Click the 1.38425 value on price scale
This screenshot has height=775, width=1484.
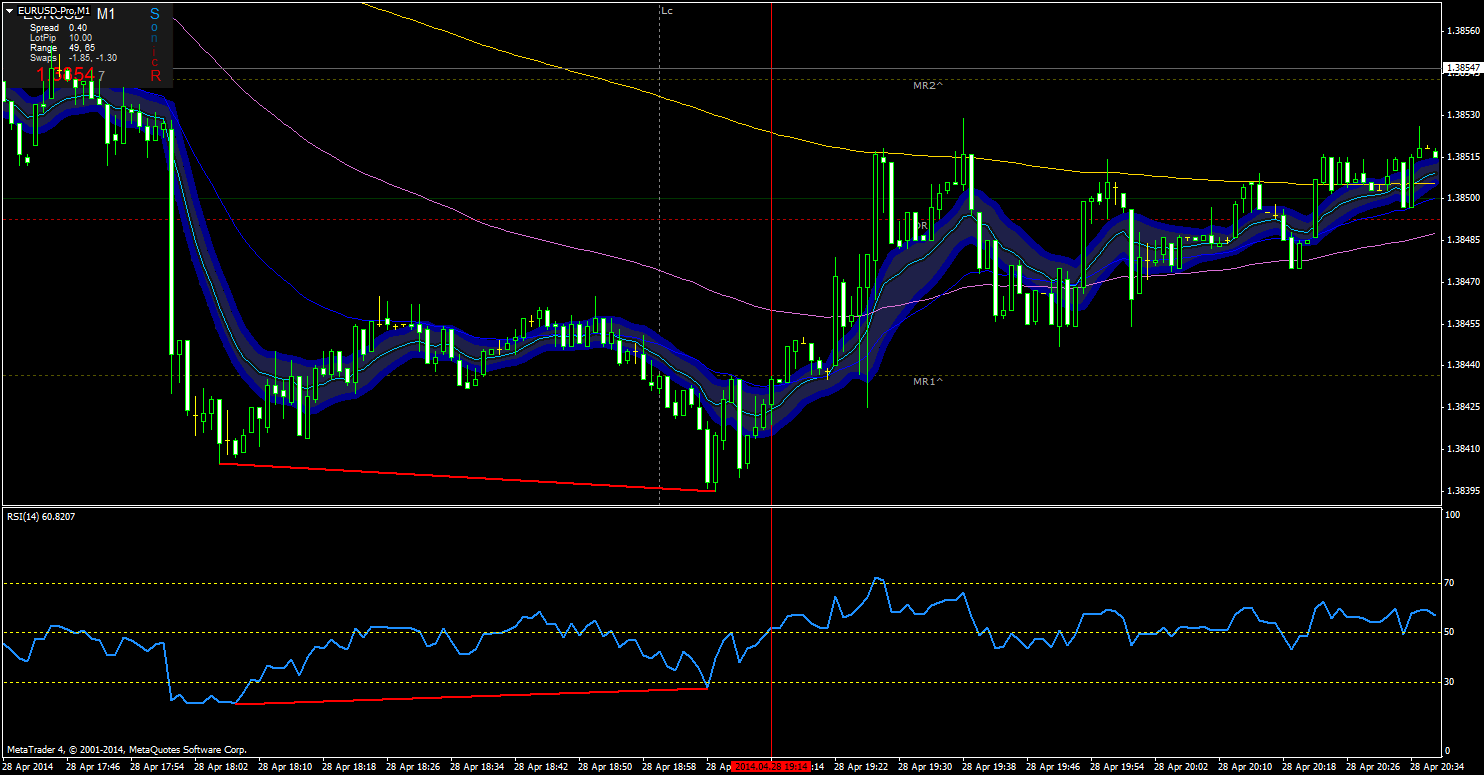pyautogui.click(x=1463, y=407)
